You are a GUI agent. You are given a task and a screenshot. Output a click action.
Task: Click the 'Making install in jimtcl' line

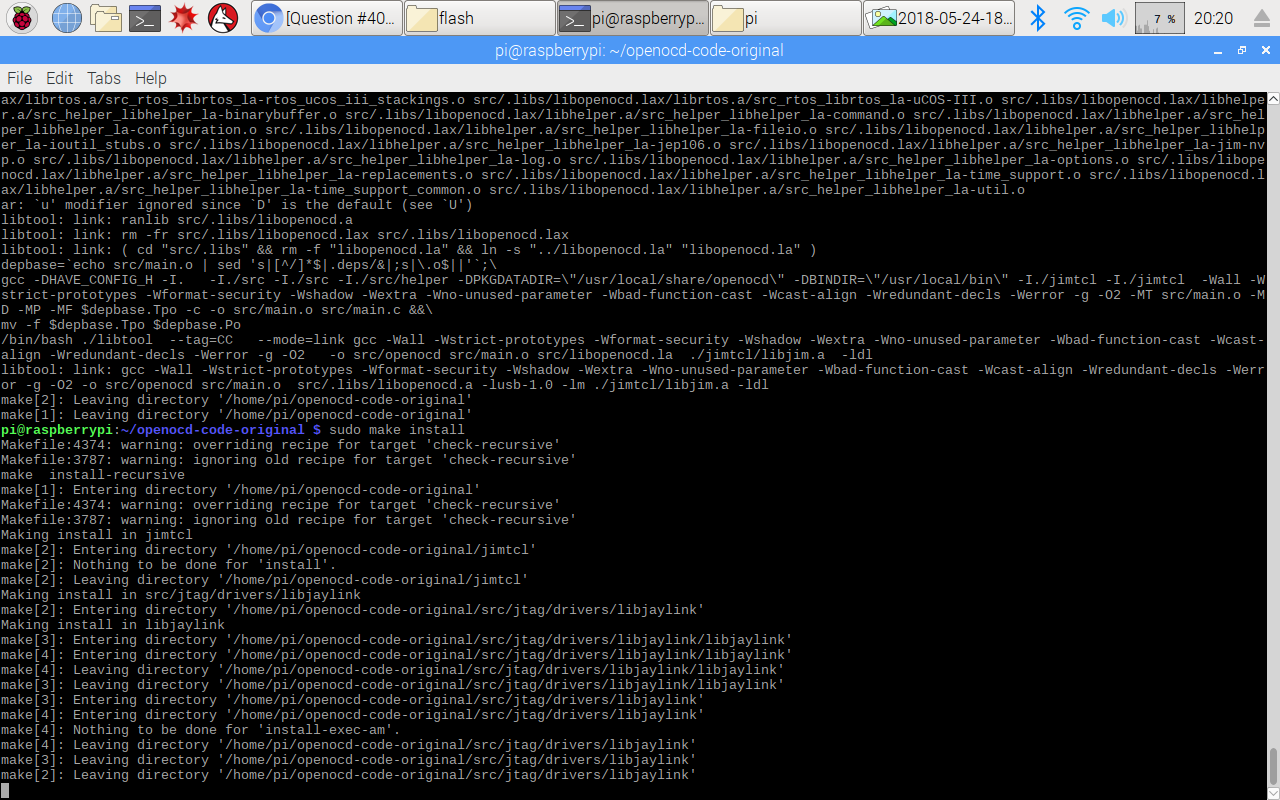pyautogui.click(x=97, y=535)
